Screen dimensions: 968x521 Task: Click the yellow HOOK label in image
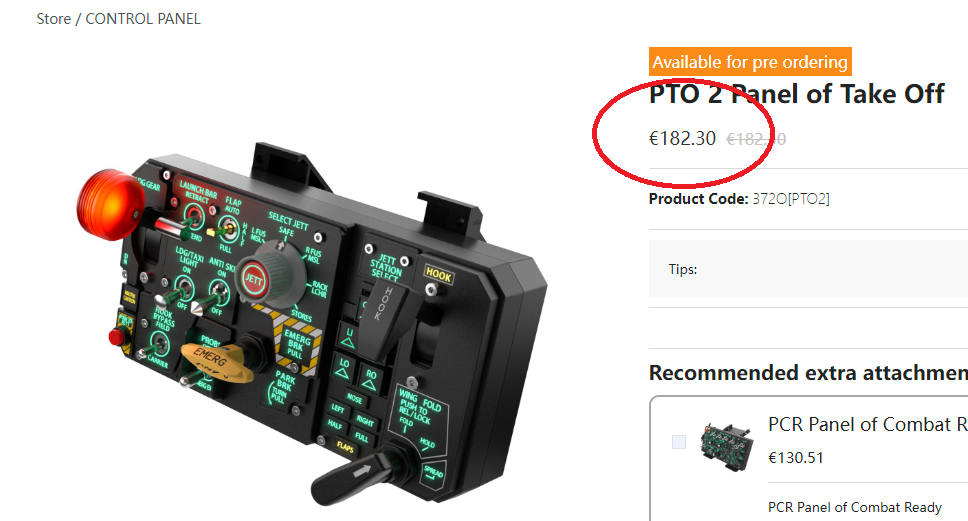438,275
